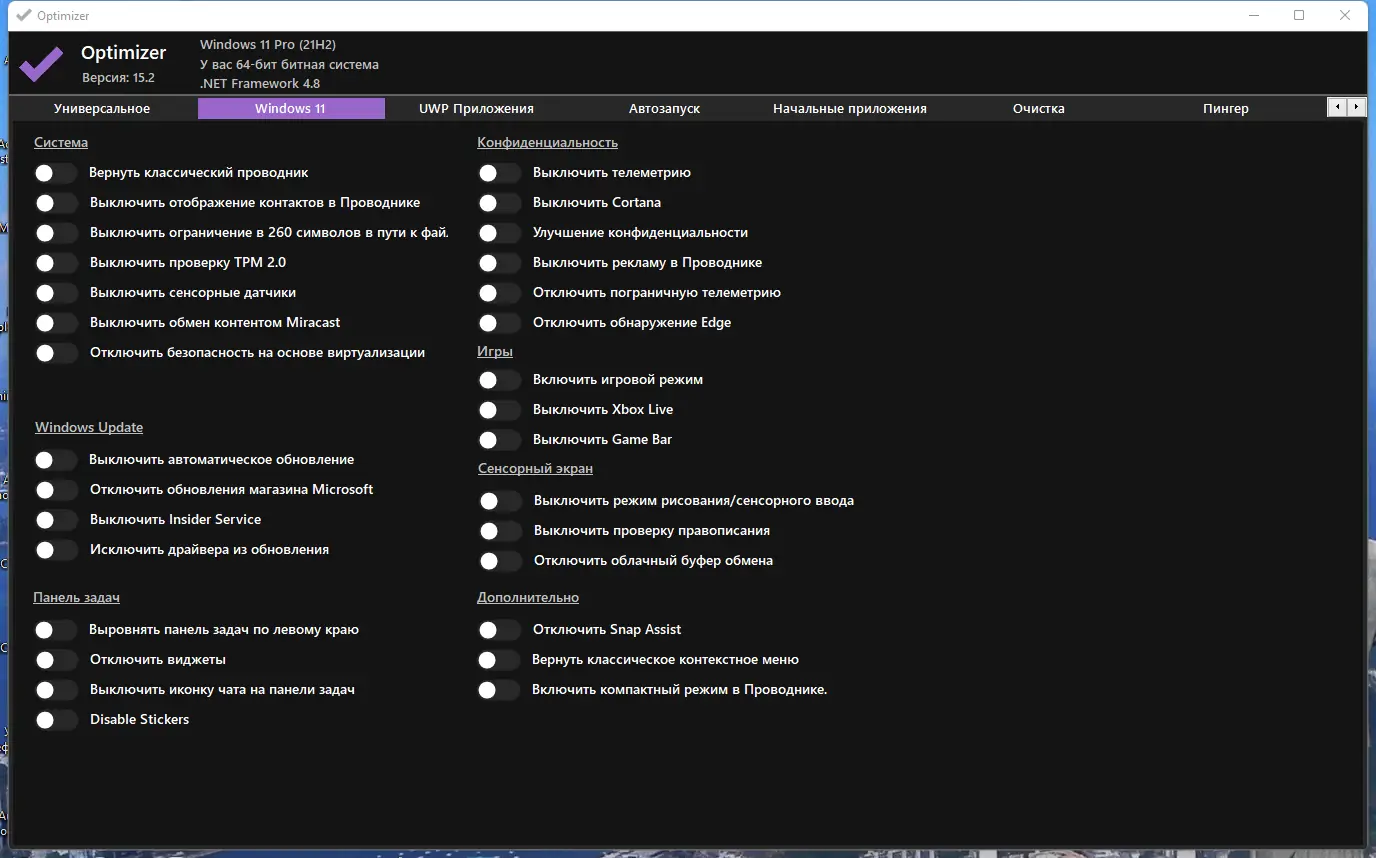Select the Windows 11 tab

[291, 108]
